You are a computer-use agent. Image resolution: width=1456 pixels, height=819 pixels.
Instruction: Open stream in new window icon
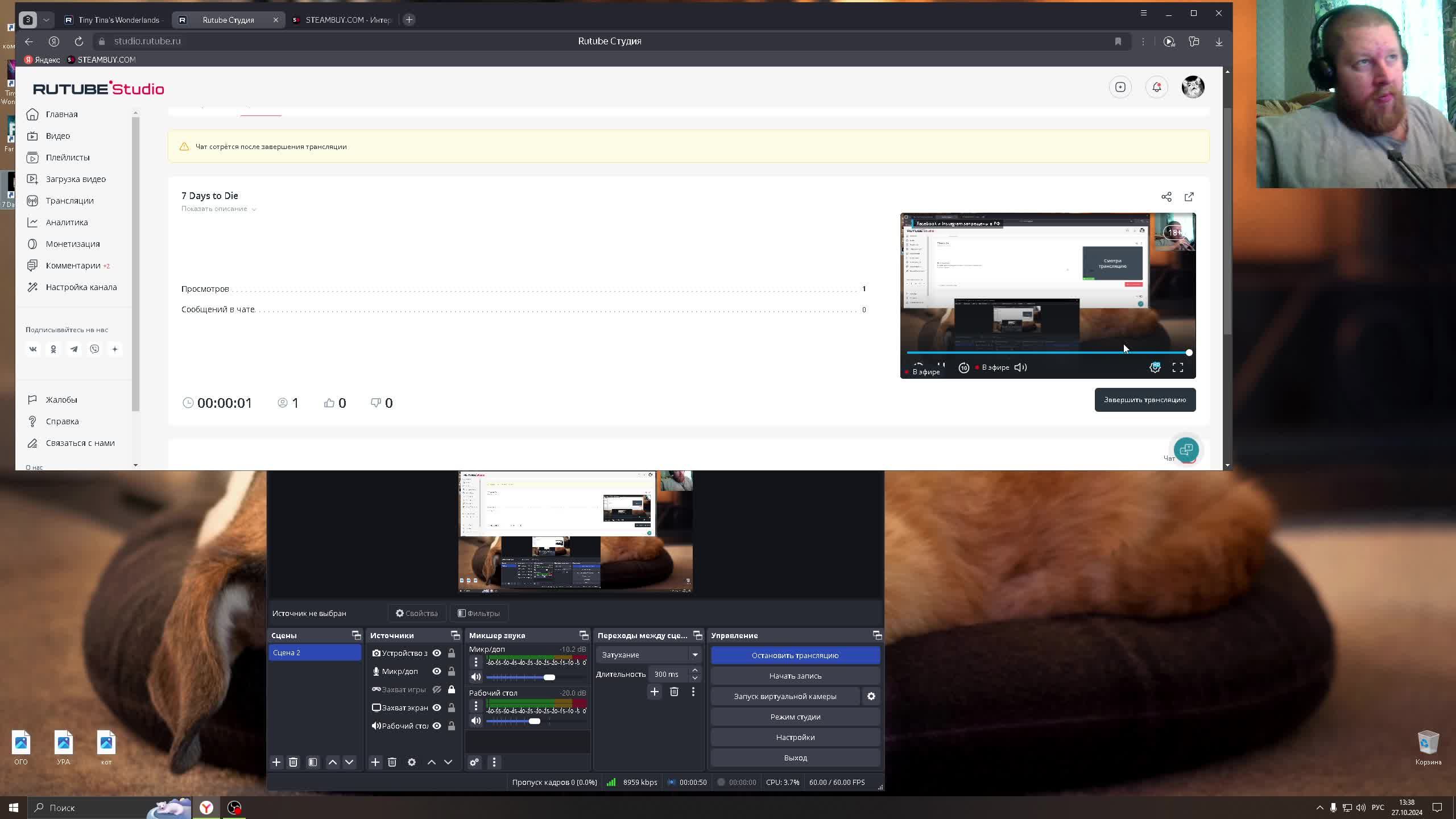click(1189, 197)
